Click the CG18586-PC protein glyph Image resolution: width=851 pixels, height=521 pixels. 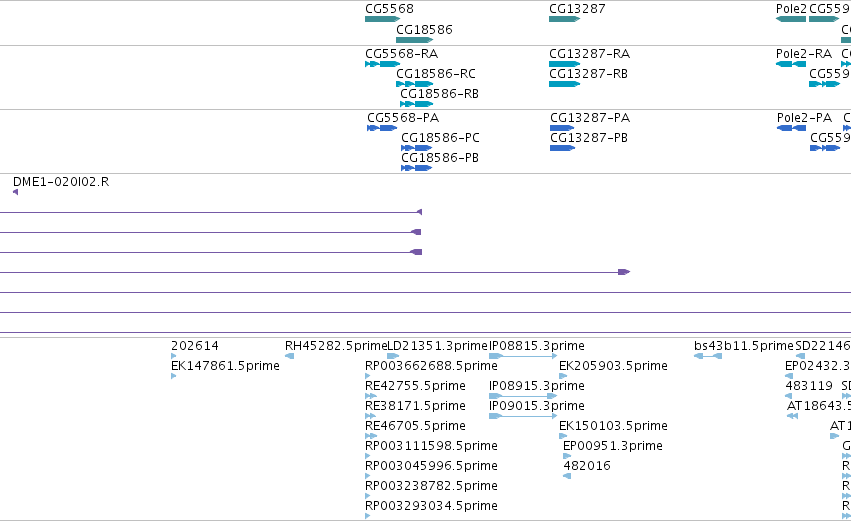(x=417, y=148)
